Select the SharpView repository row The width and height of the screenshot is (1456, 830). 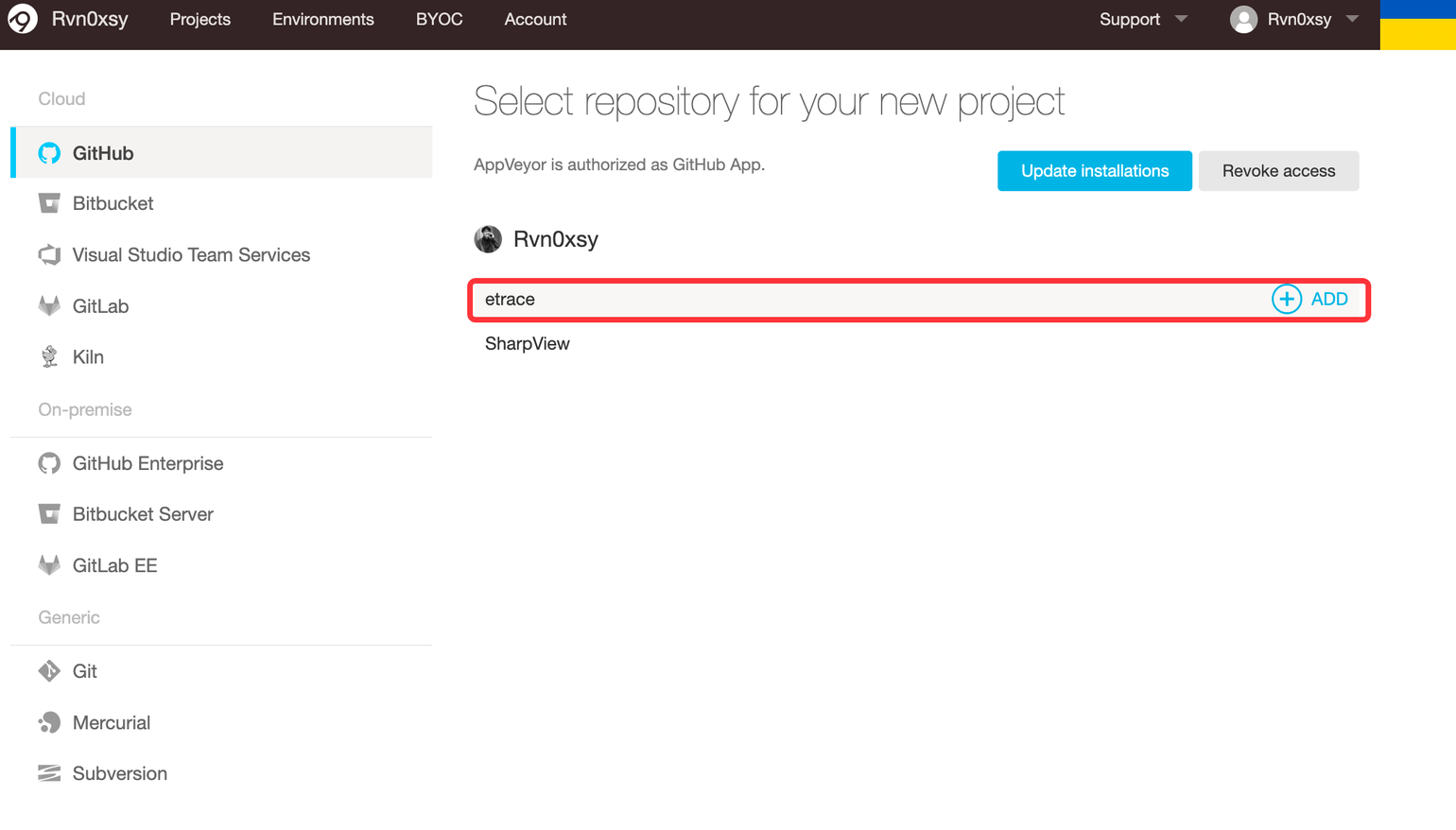(528, 344)
